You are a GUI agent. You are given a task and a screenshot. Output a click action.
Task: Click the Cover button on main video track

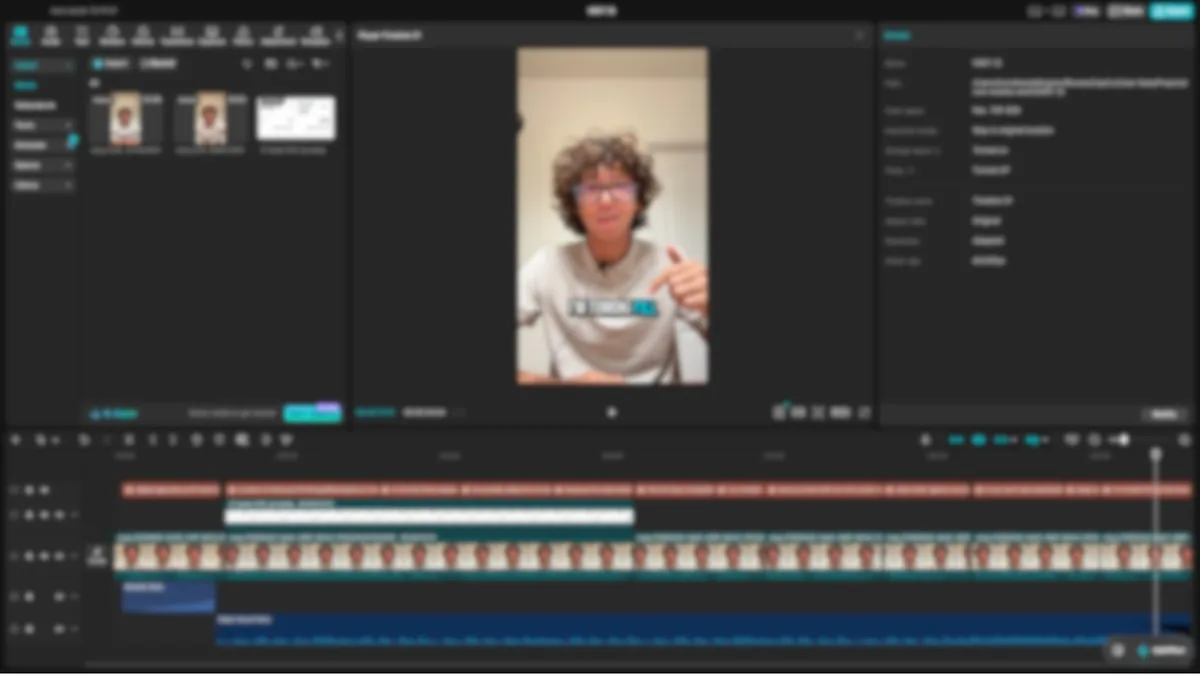pos(97,556)
